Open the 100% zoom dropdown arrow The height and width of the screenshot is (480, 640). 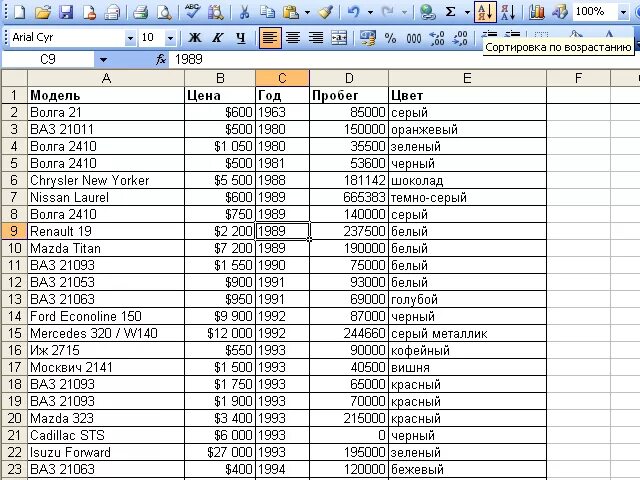(623, 12)
